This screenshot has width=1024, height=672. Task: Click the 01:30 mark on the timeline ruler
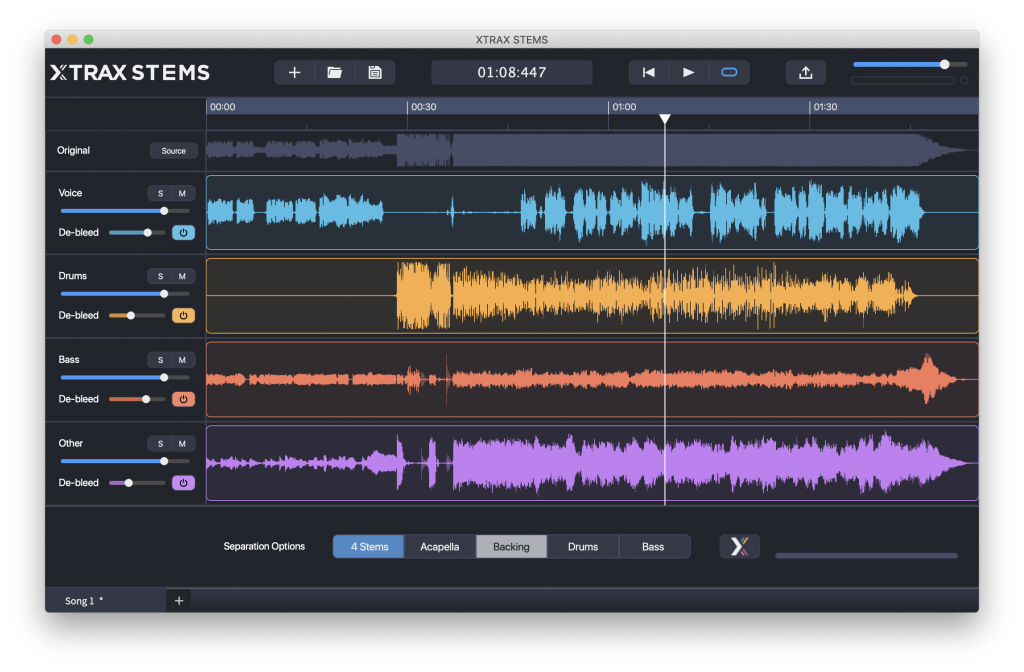coord(825,107)
